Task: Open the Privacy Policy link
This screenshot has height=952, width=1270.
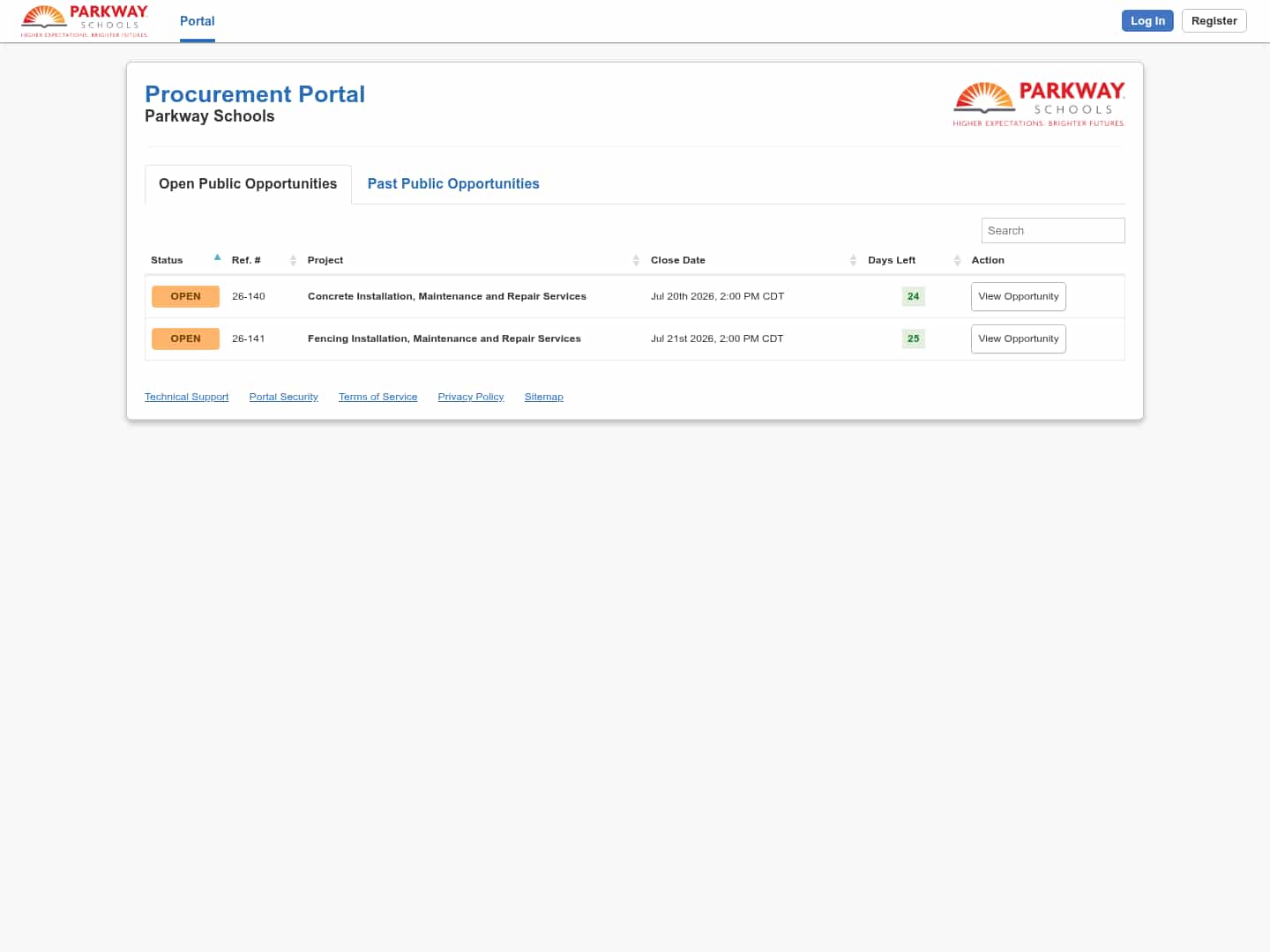Action: tap(471, 397)
